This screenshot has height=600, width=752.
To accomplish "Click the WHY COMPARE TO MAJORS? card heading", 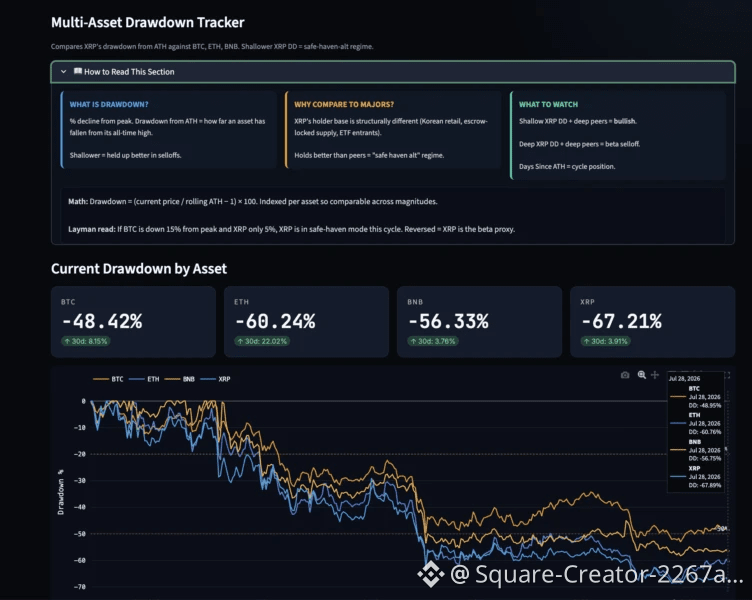I will tap(344, 105).
